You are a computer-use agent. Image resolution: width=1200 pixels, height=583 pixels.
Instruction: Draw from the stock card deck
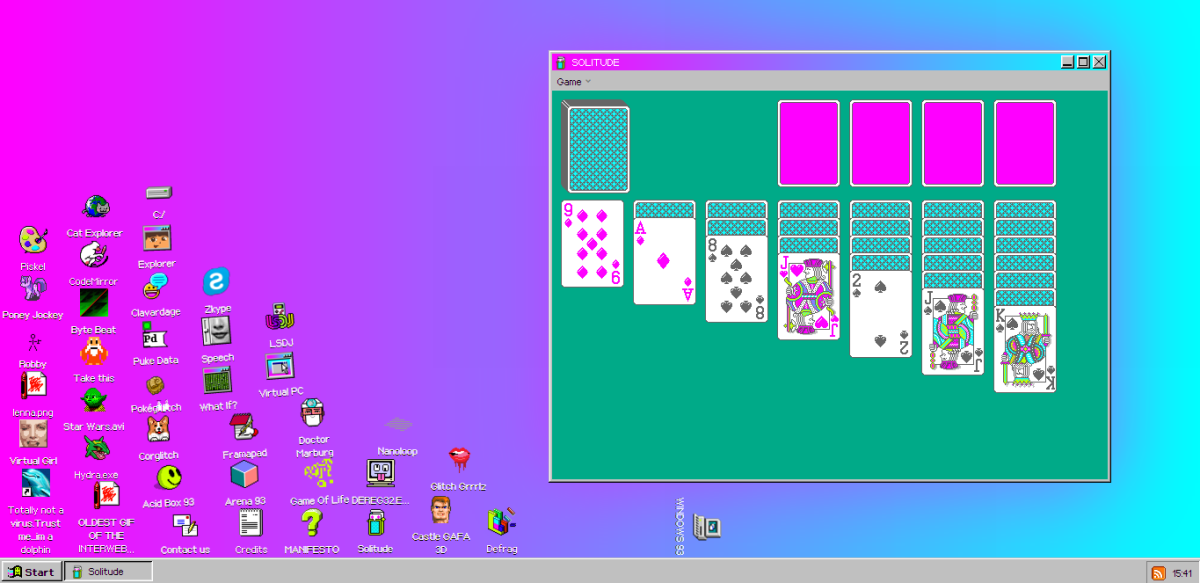point(597,146)
